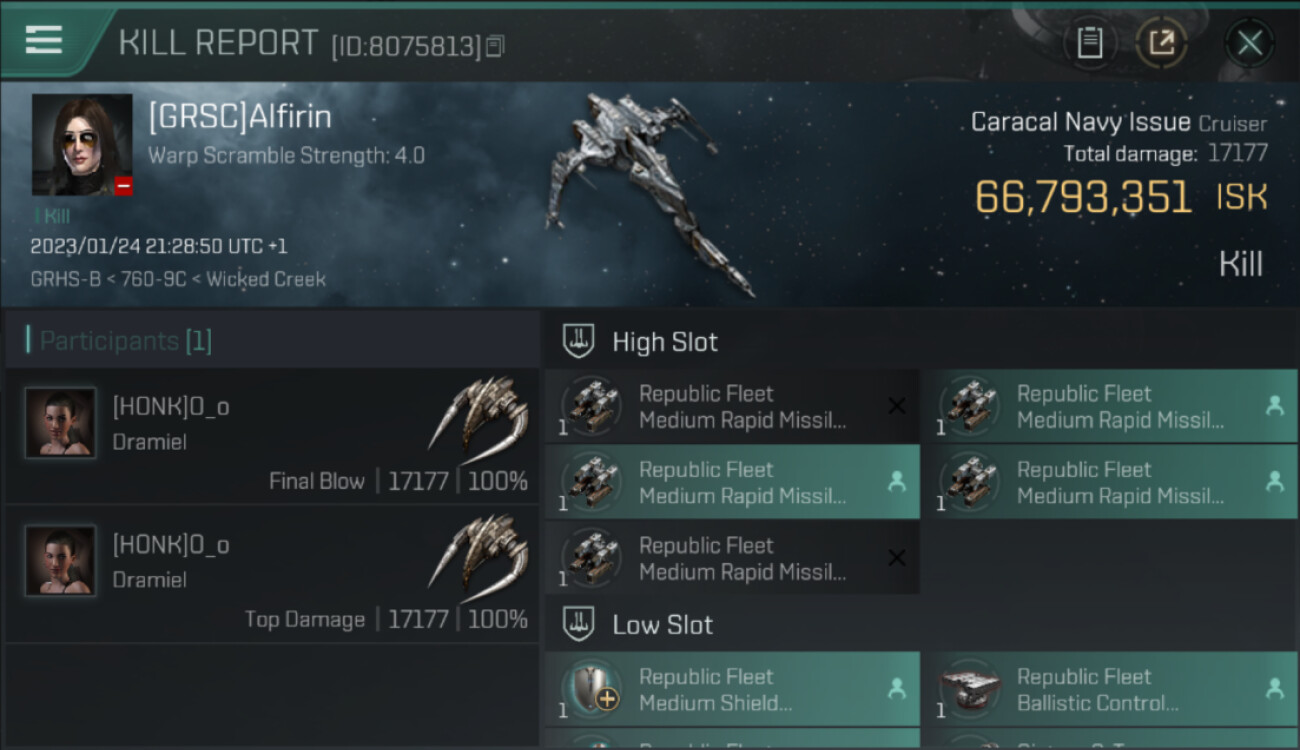Viewport: 1300px width, 750px height.
Task: Click the share kill report icon
Action: [1161, 43]
